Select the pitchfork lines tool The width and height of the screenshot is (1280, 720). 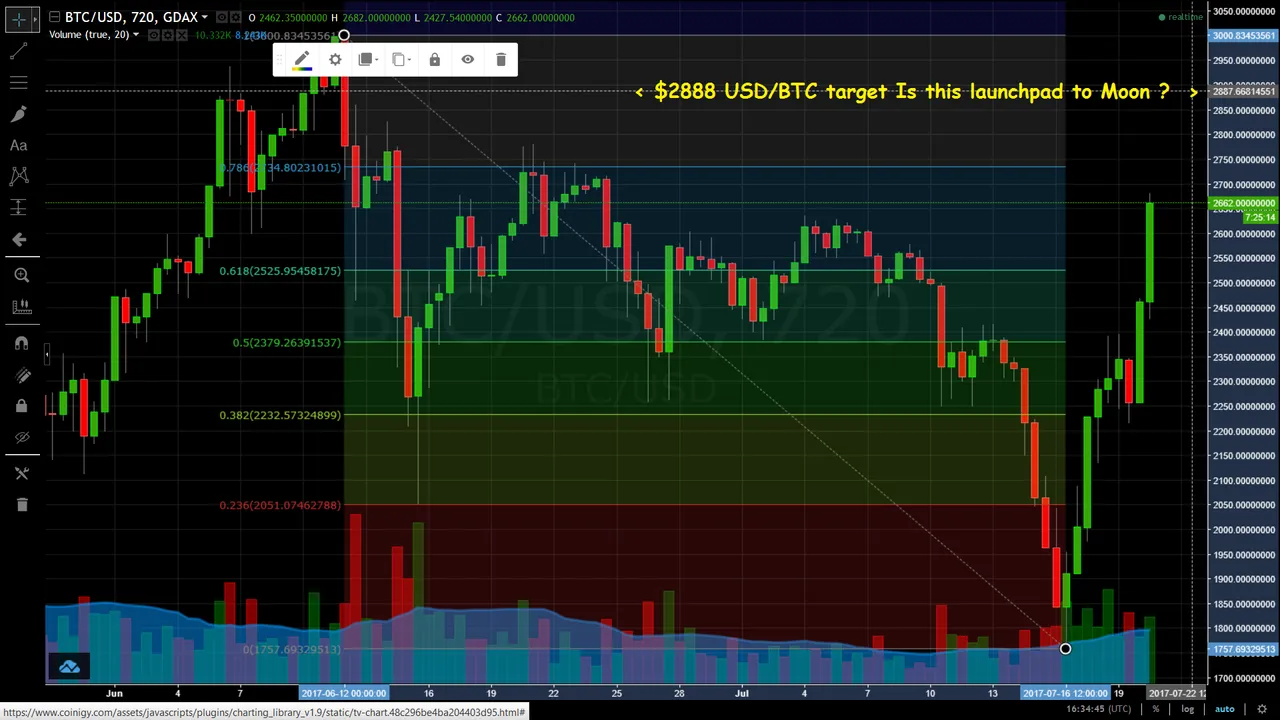(18, 82)
